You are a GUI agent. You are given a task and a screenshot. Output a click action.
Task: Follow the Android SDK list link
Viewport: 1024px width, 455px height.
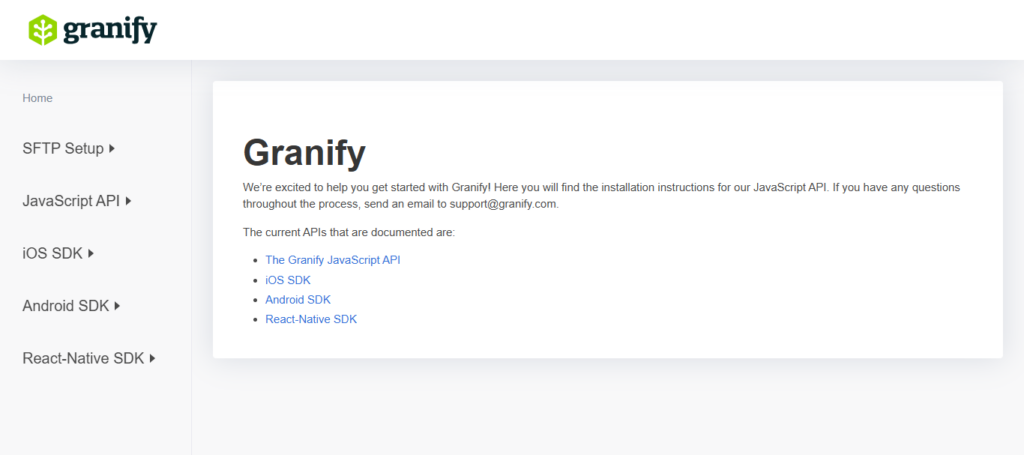click(298, 300)
